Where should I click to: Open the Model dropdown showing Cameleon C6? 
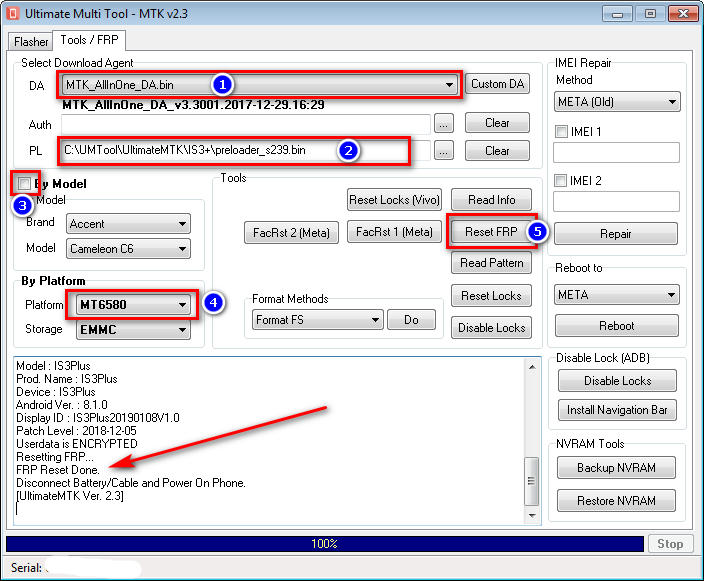click(128, 249)
